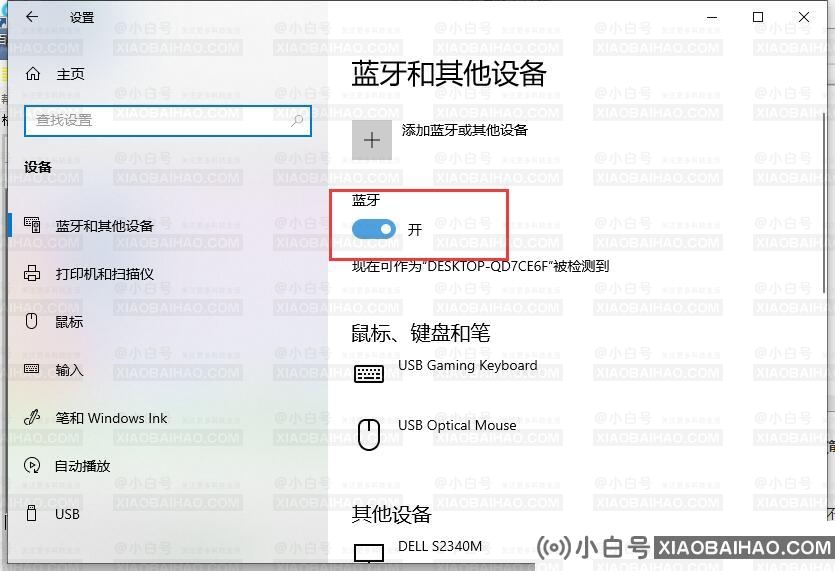Select the DELL S2340M monitor icon
The image size is (835, 571).
point(369,553)
